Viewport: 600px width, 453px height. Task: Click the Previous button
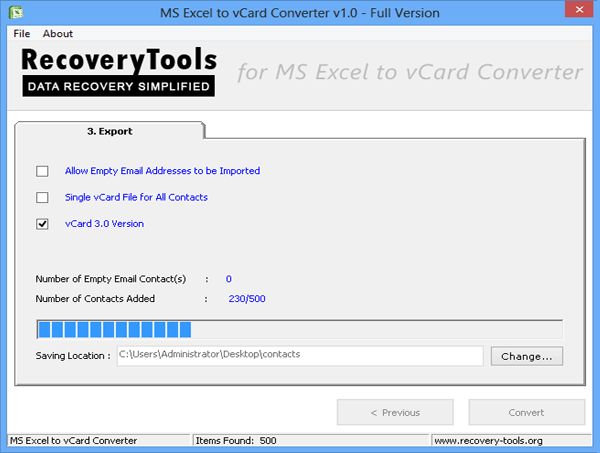tap(395, 412)
